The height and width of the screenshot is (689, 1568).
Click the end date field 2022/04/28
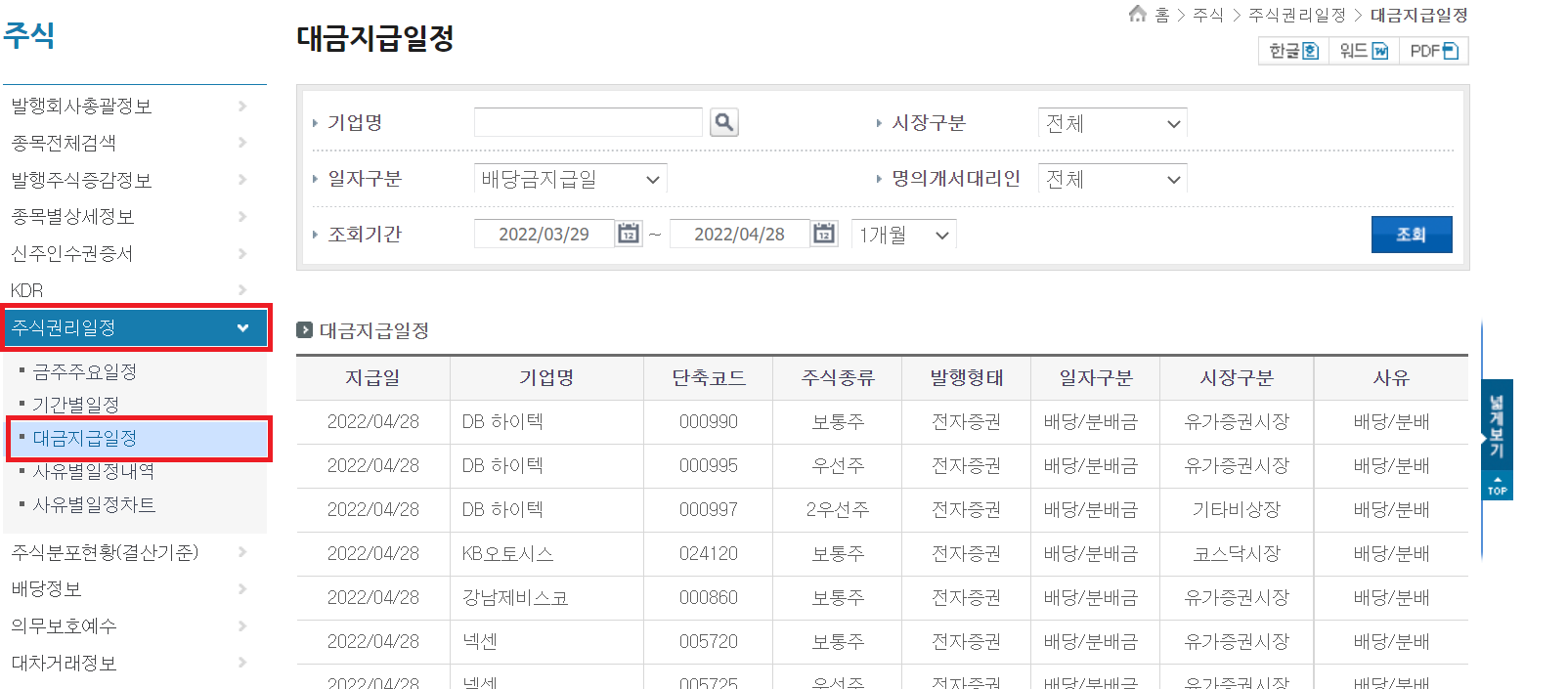[x=739, y=234]
